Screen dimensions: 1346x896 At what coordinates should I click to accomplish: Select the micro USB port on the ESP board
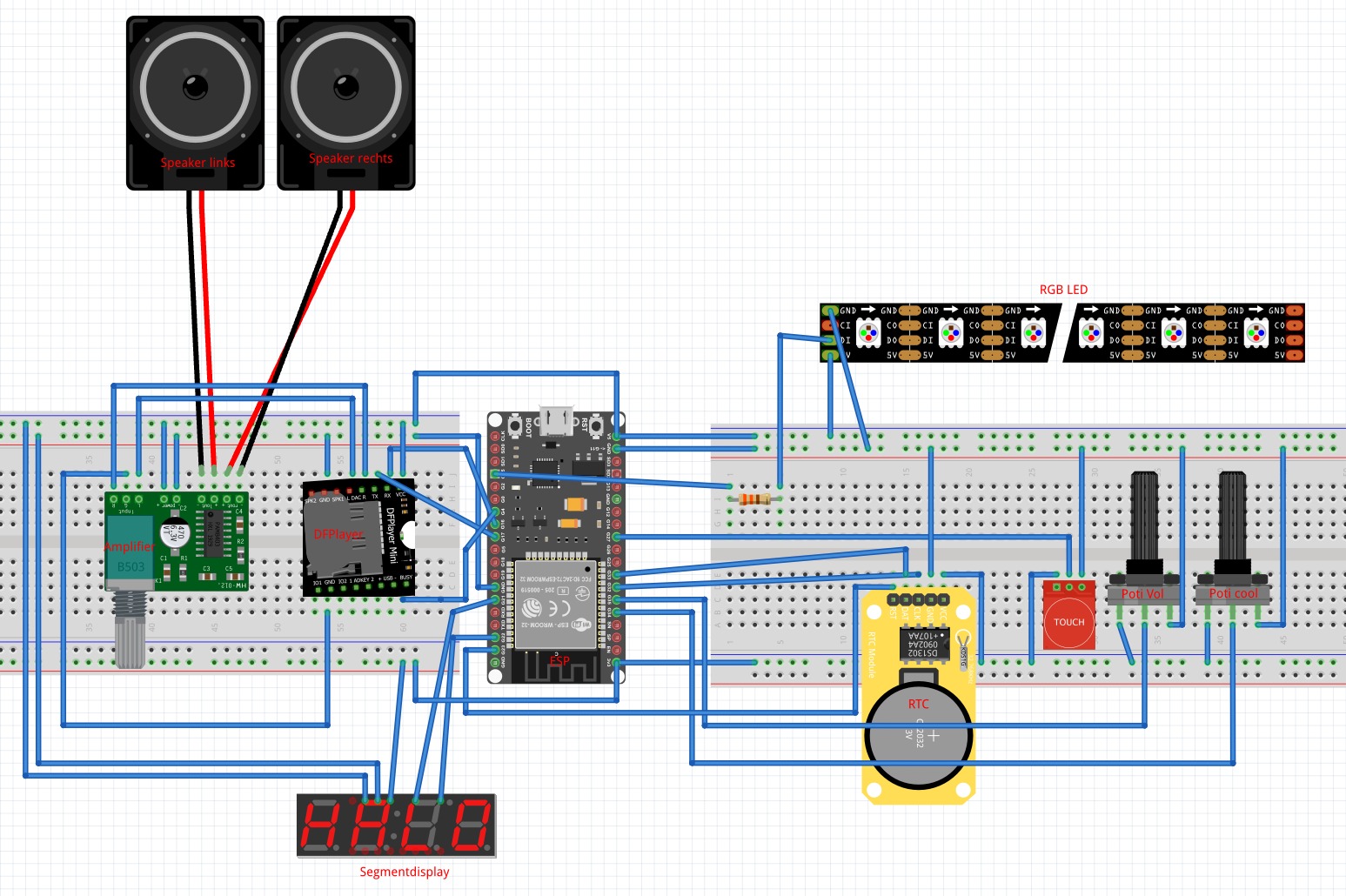[556, 421]
